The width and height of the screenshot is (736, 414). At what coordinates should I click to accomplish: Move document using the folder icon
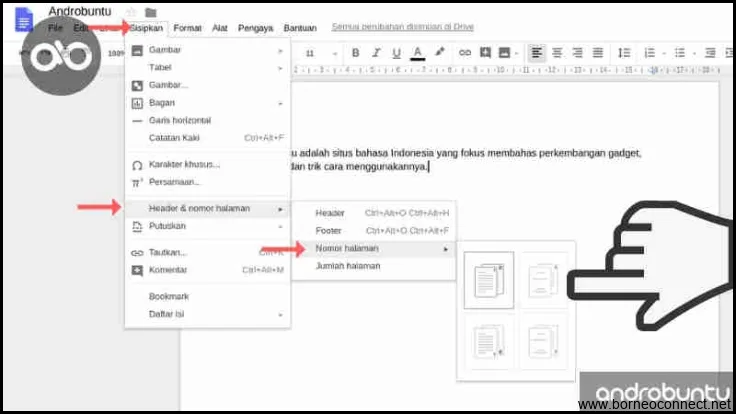151,13
